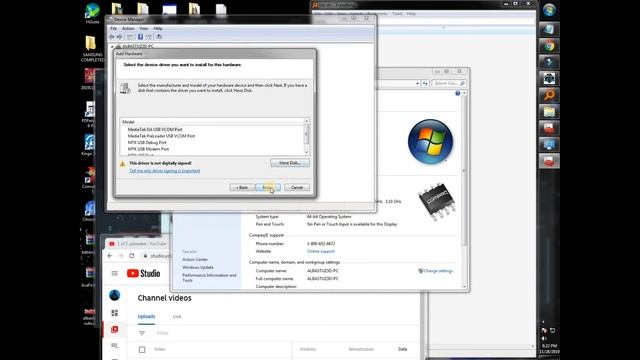Click search box in System window
640x360 pixels.
click(x=449, y=83)
